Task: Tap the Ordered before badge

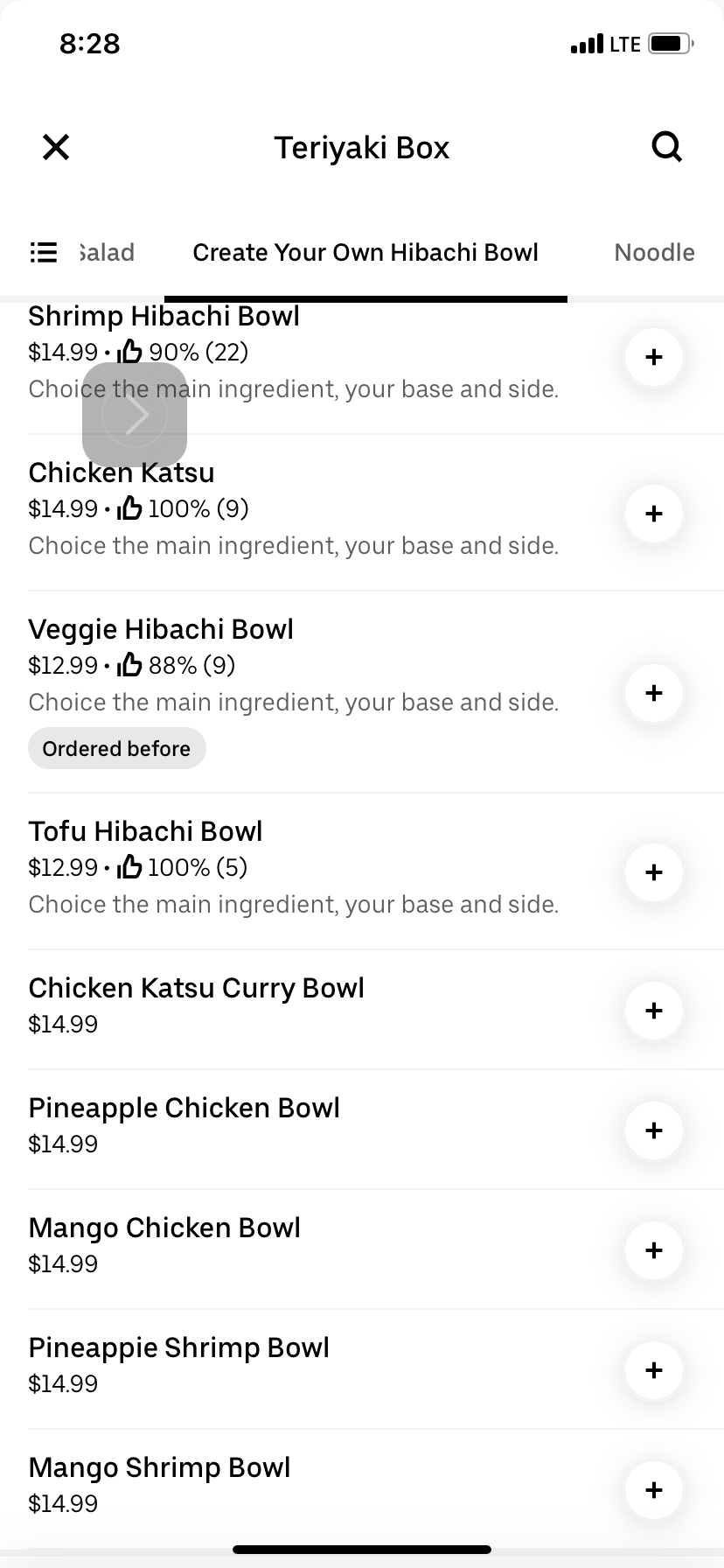Action: point(116,749)
